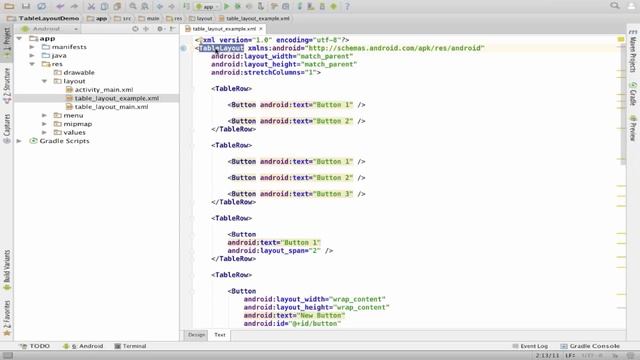The image size is (640, 360).
Task: Click the yellow inspection indicator at editor top-right
Action: pos(621,40)
